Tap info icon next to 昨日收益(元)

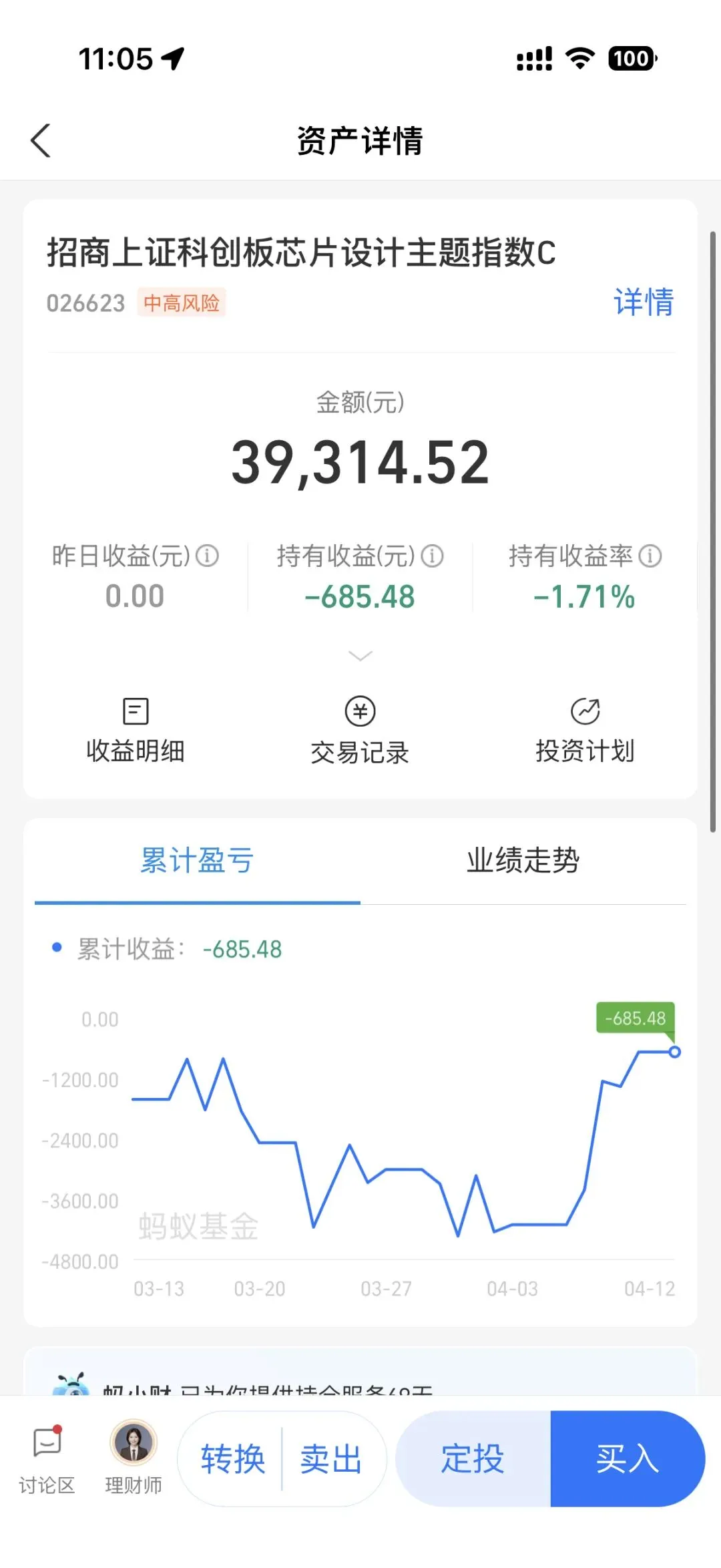pos(208,556)
